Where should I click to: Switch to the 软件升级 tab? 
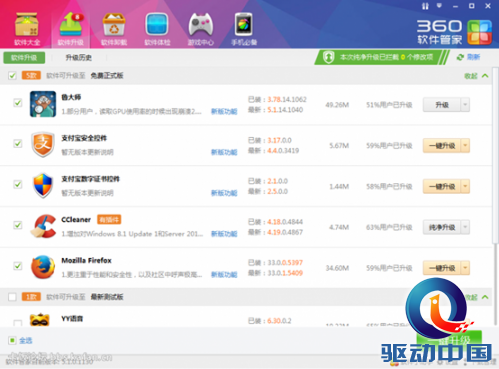click(24, 57)
